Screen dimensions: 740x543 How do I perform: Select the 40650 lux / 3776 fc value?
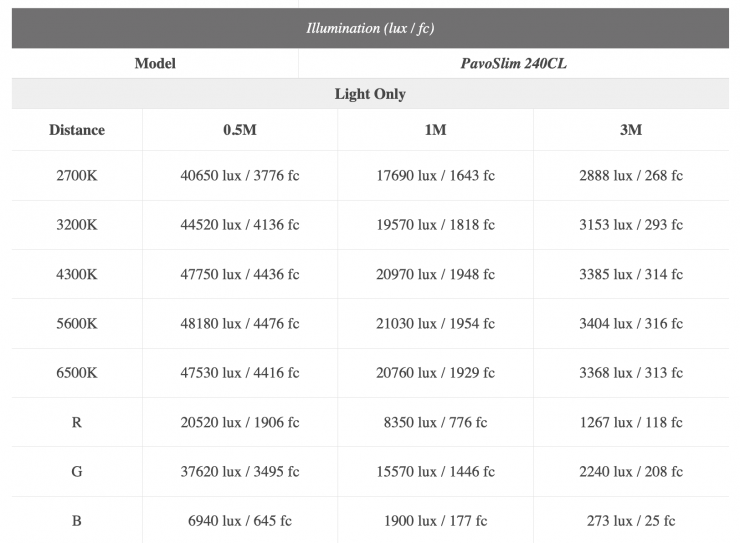point(240,176)
